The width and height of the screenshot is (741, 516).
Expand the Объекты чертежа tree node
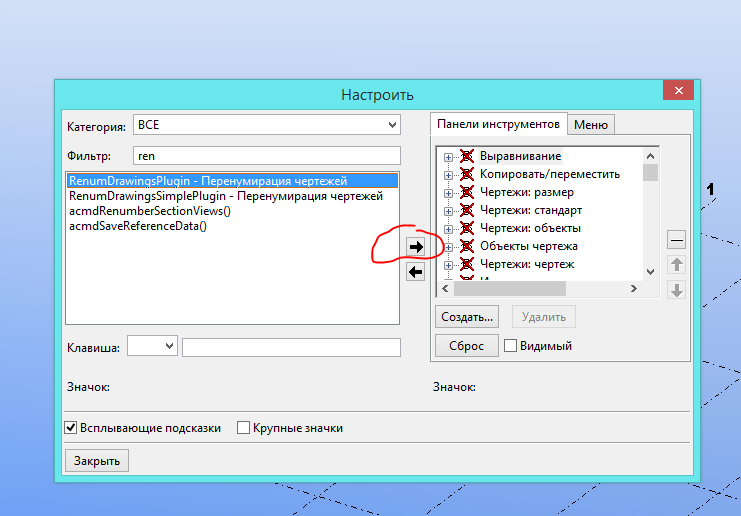pyautogui.click(x=448, y=247)
